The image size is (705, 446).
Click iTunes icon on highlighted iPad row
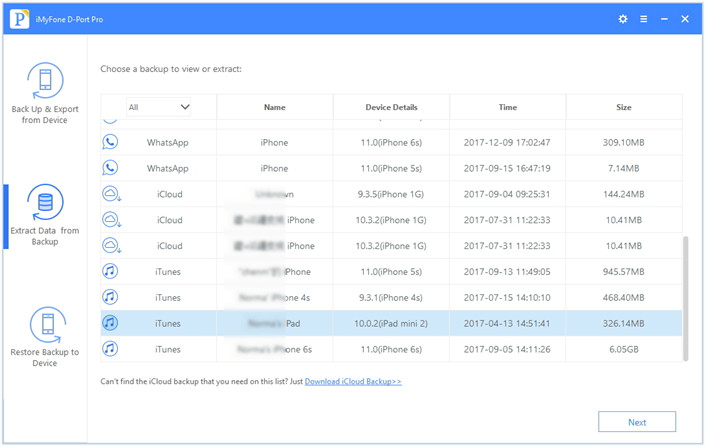(110, 323)
